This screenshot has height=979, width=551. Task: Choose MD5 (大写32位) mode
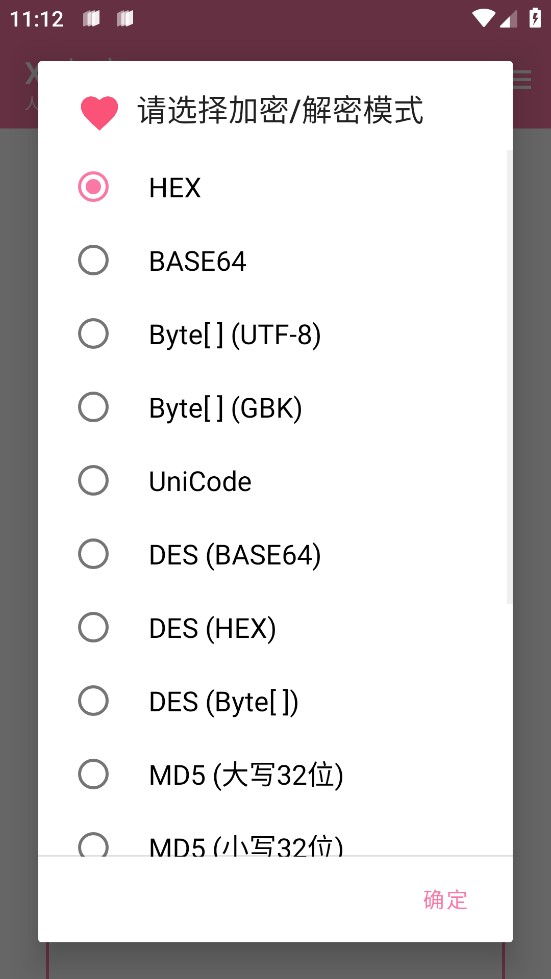pyautogui.click(x=275, y=774)
